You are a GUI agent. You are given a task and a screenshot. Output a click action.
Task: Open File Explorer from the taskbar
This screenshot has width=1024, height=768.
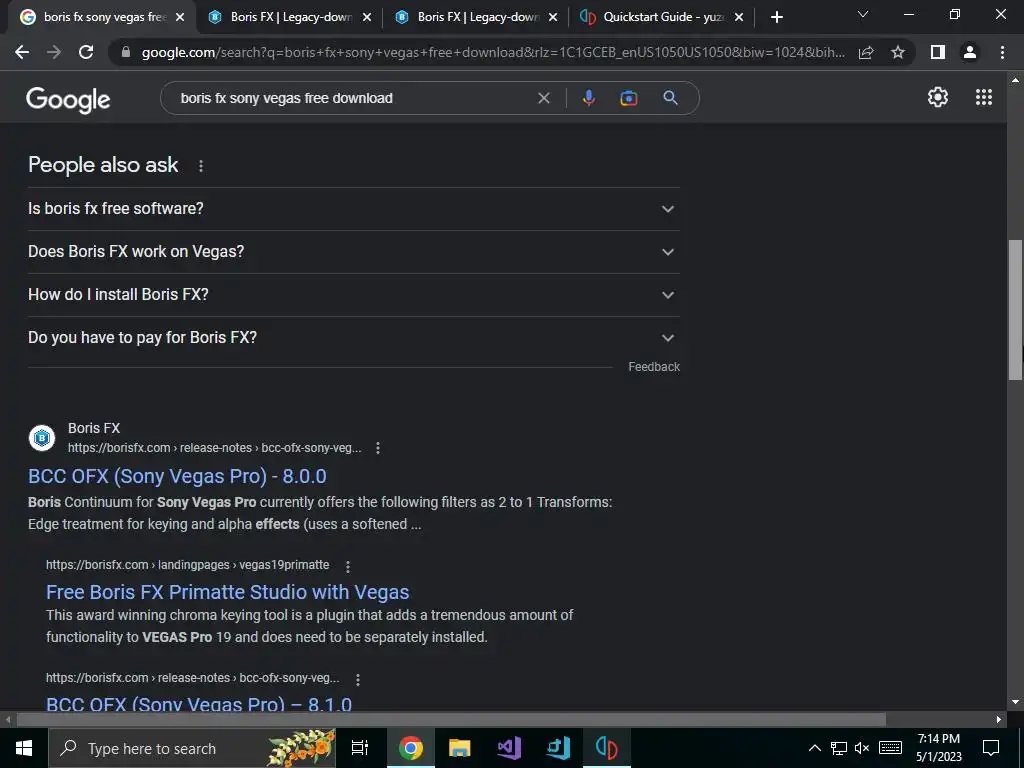(x=460, y=748)
